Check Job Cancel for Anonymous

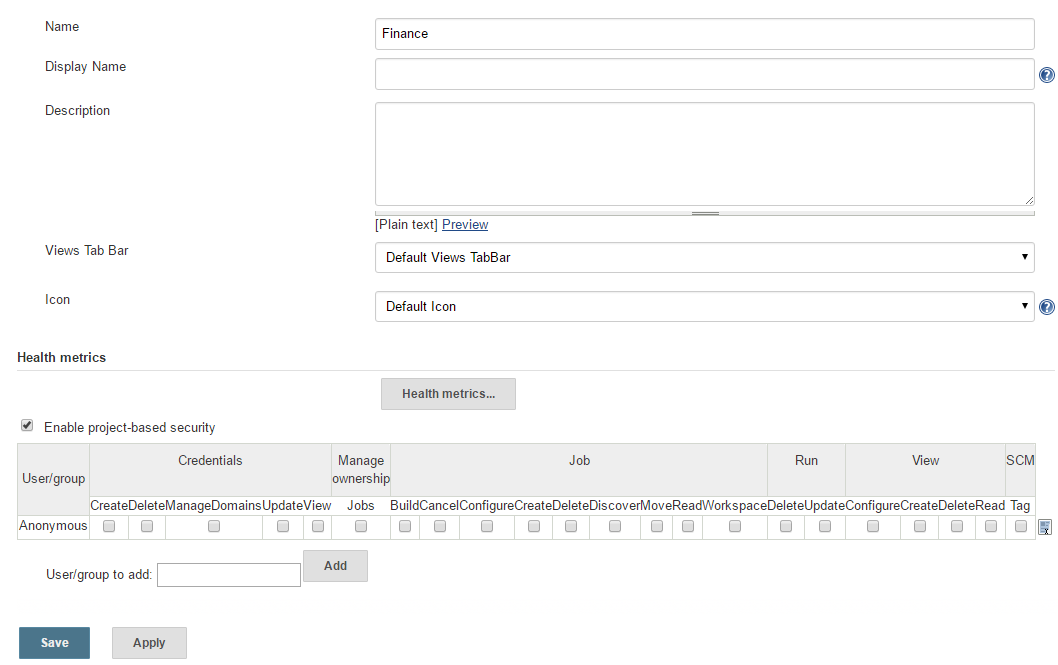[x=440, y=526]
